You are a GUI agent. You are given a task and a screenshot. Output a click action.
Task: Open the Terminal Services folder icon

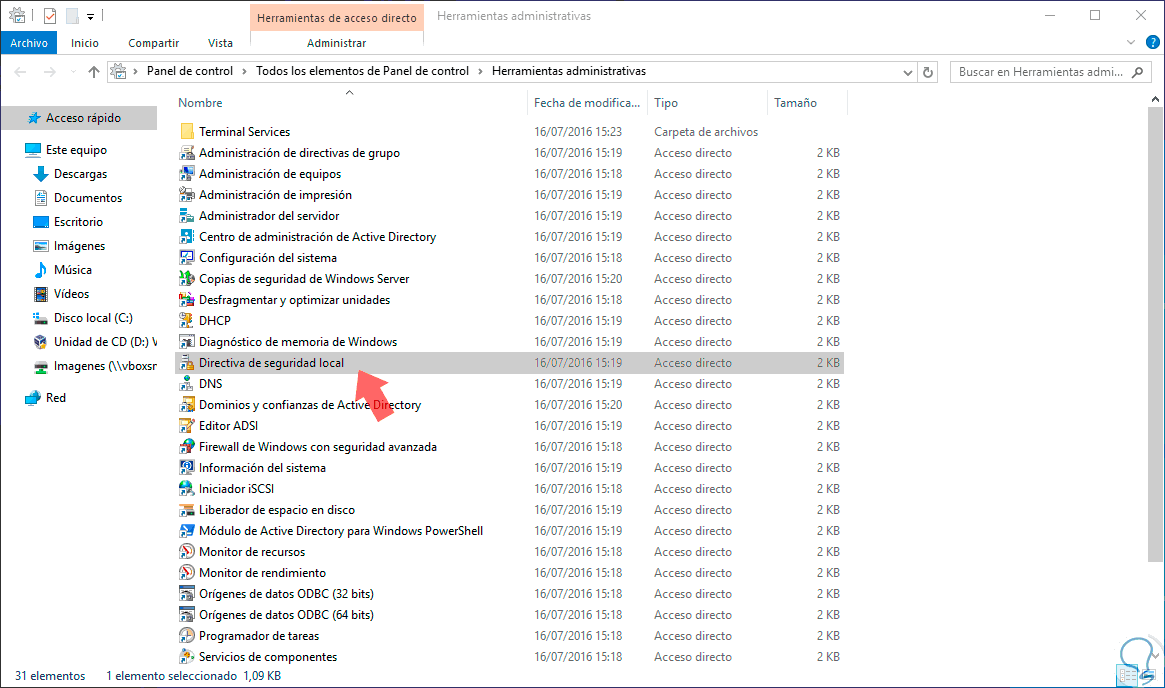point(186,132)
